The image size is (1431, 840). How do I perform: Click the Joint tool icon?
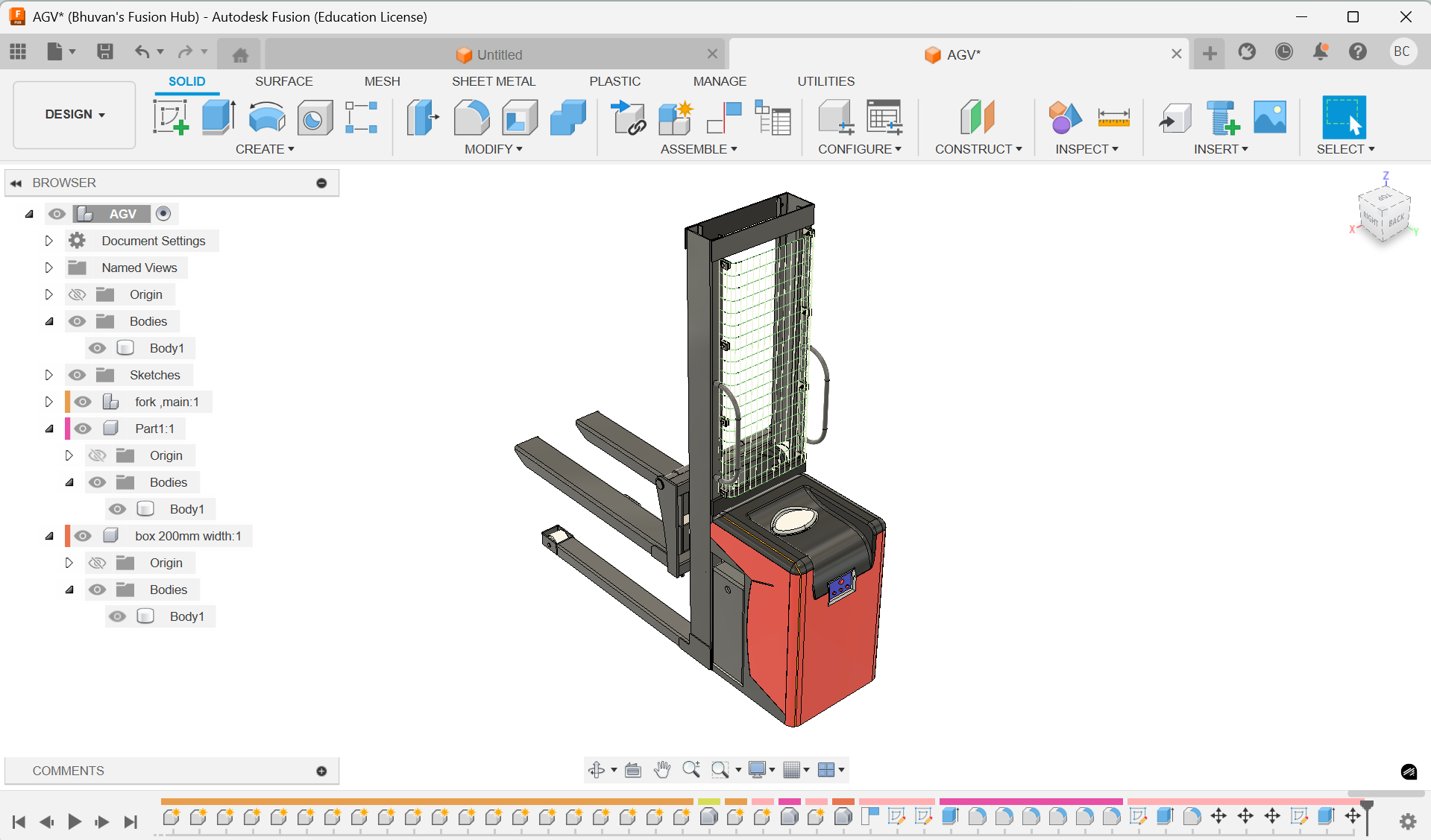[724, 118]
